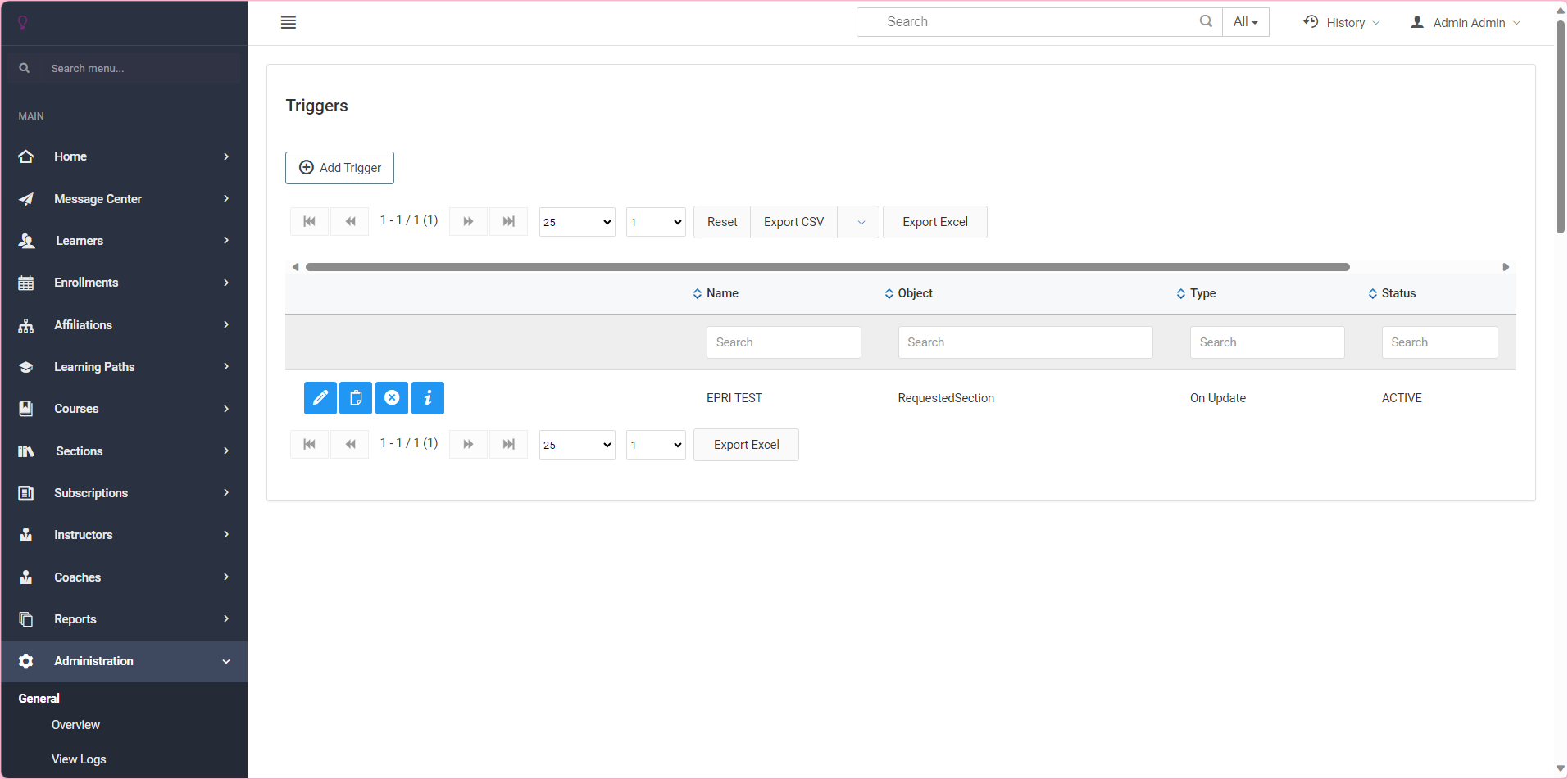Jump to first page using top pager icon

click(x=309, y=221)
